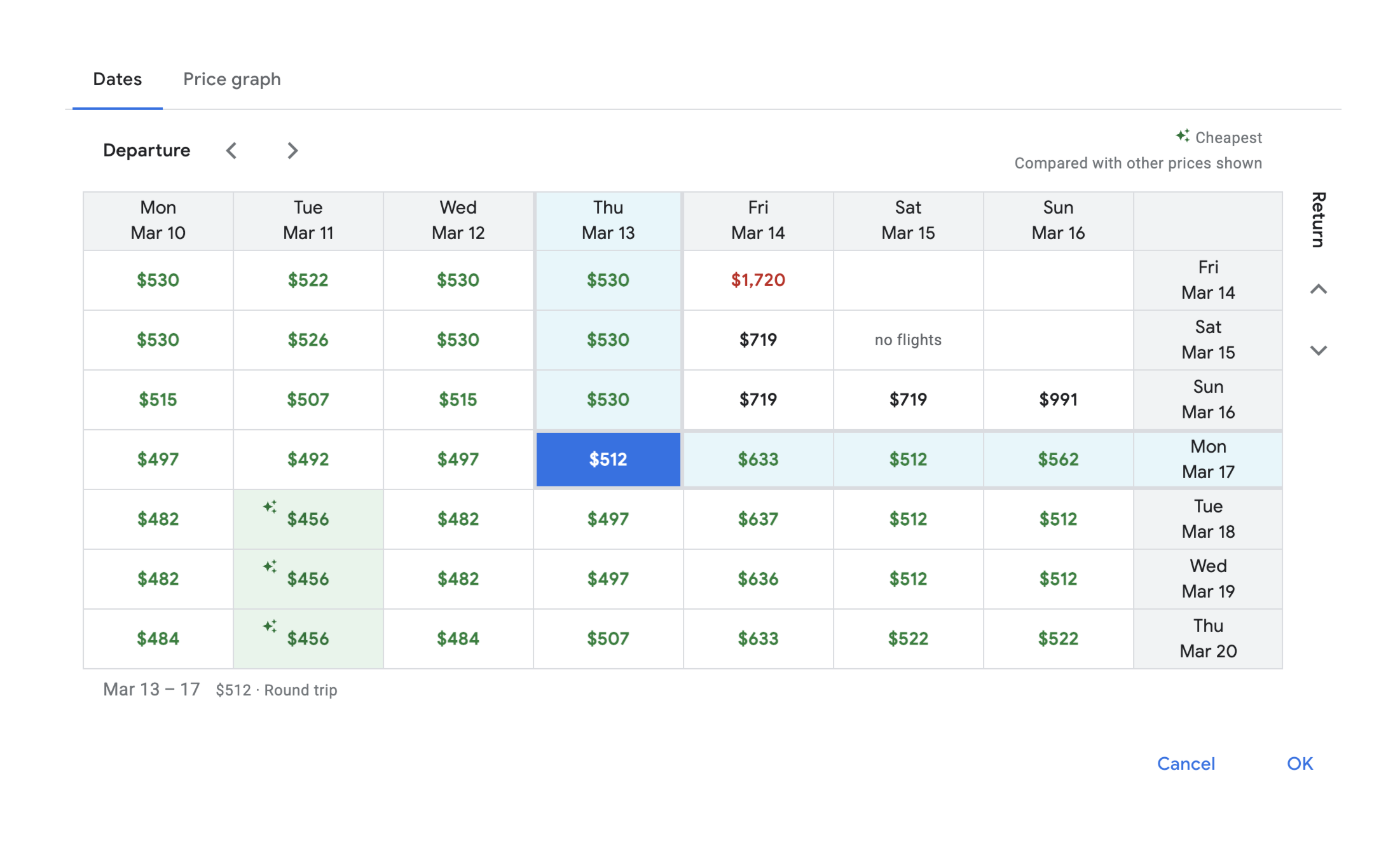
Task: Choose $497 Wed Mar 12 returning Mon Mar 17
Action: click(x=458, y=460)
